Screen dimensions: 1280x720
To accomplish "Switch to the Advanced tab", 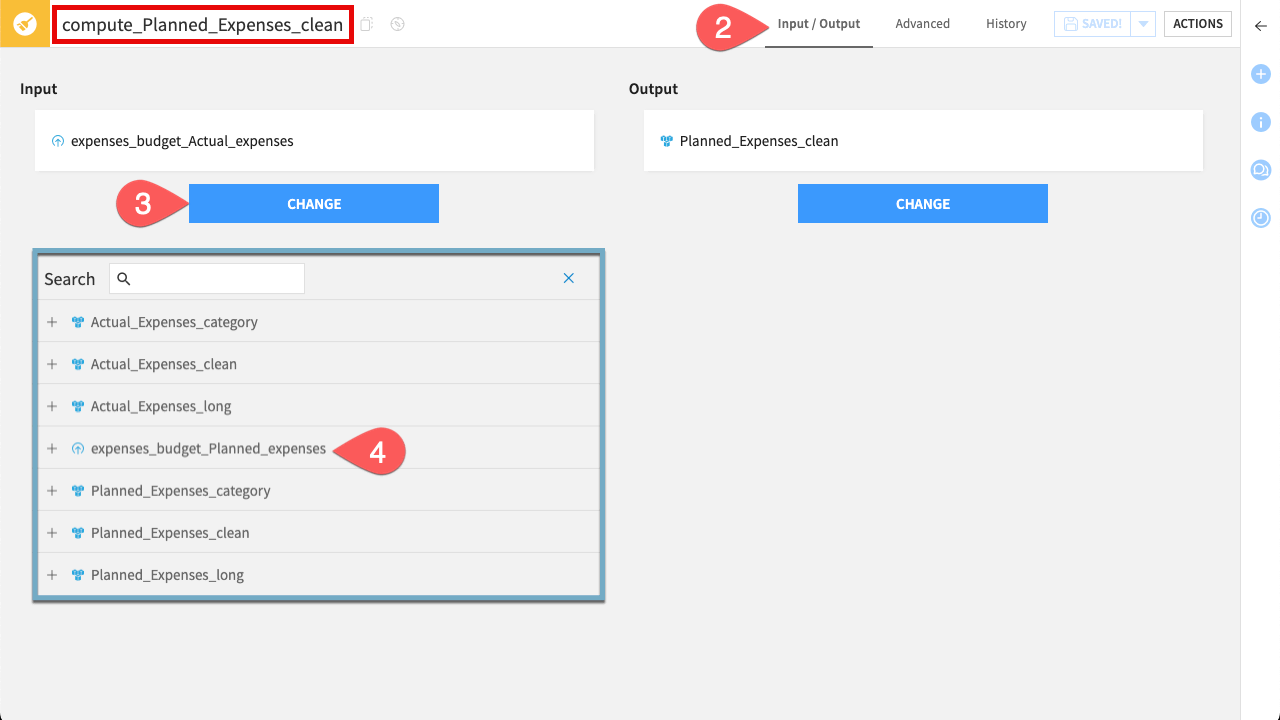I will point(921,23).
